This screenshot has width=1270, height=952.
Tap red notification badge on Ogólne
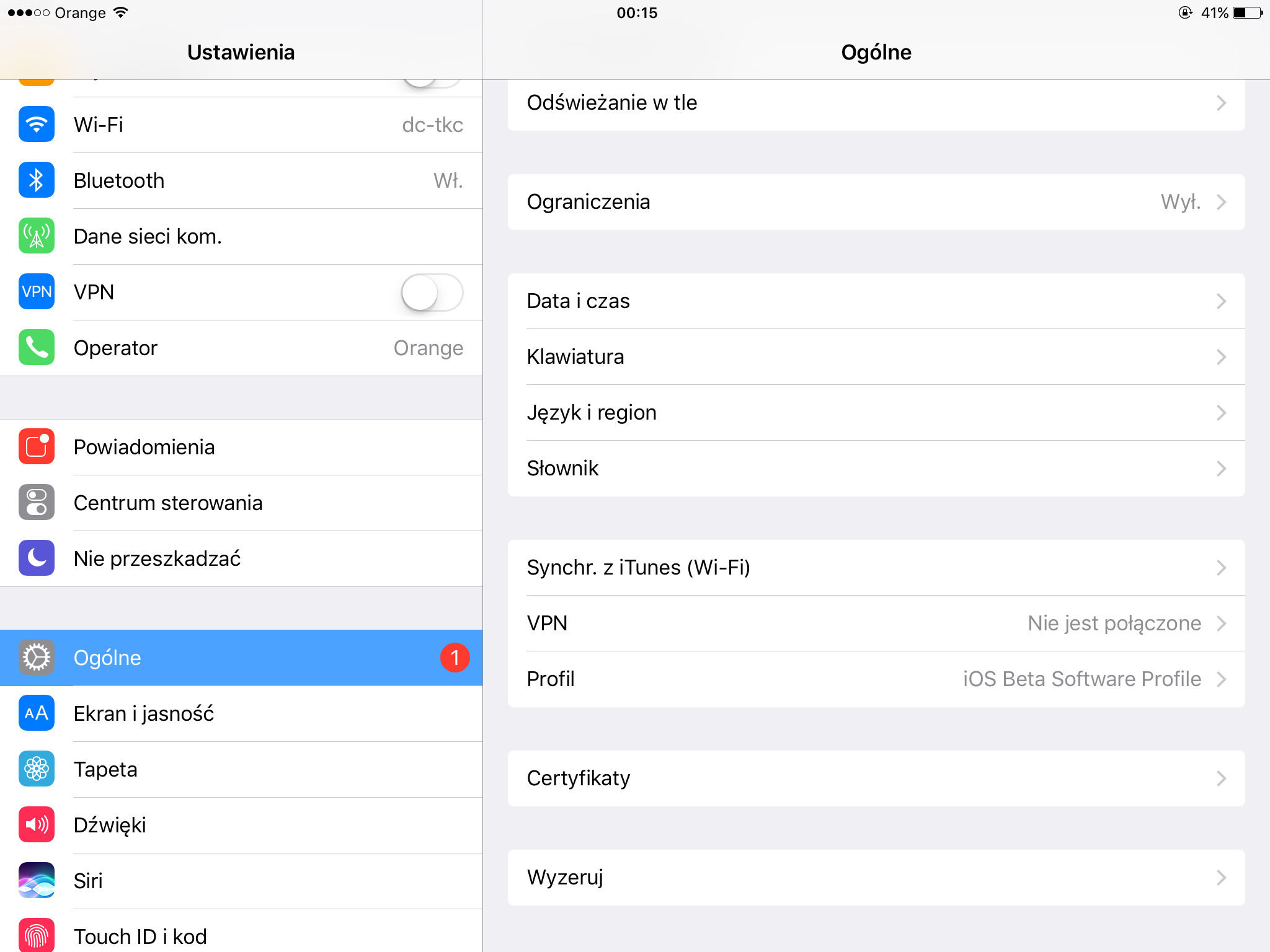coord(455,658)
